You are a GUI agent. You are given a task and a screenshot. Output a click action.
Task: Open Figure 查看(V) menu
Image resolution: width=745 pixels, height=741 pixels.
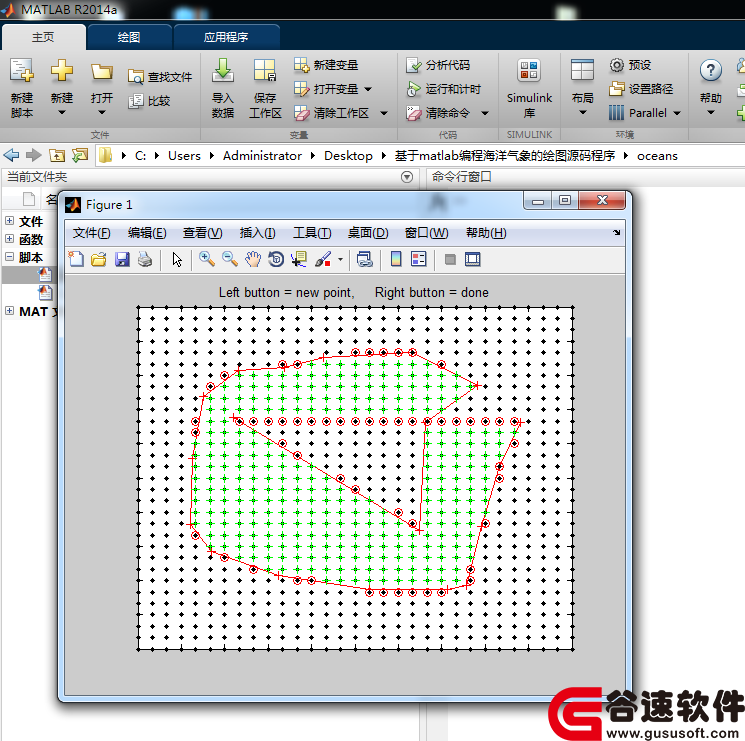click(202, 233)
